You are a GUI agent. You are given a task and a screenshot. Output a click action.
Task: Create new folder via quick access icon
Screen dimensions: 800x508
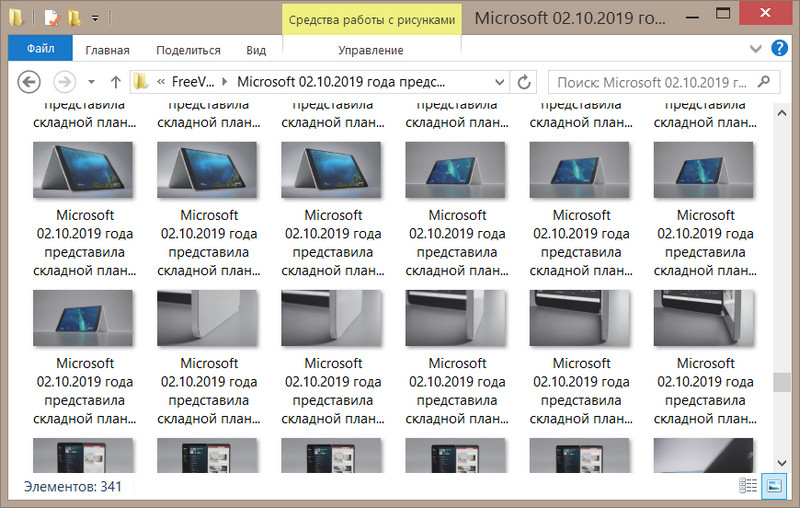[74, 18]
